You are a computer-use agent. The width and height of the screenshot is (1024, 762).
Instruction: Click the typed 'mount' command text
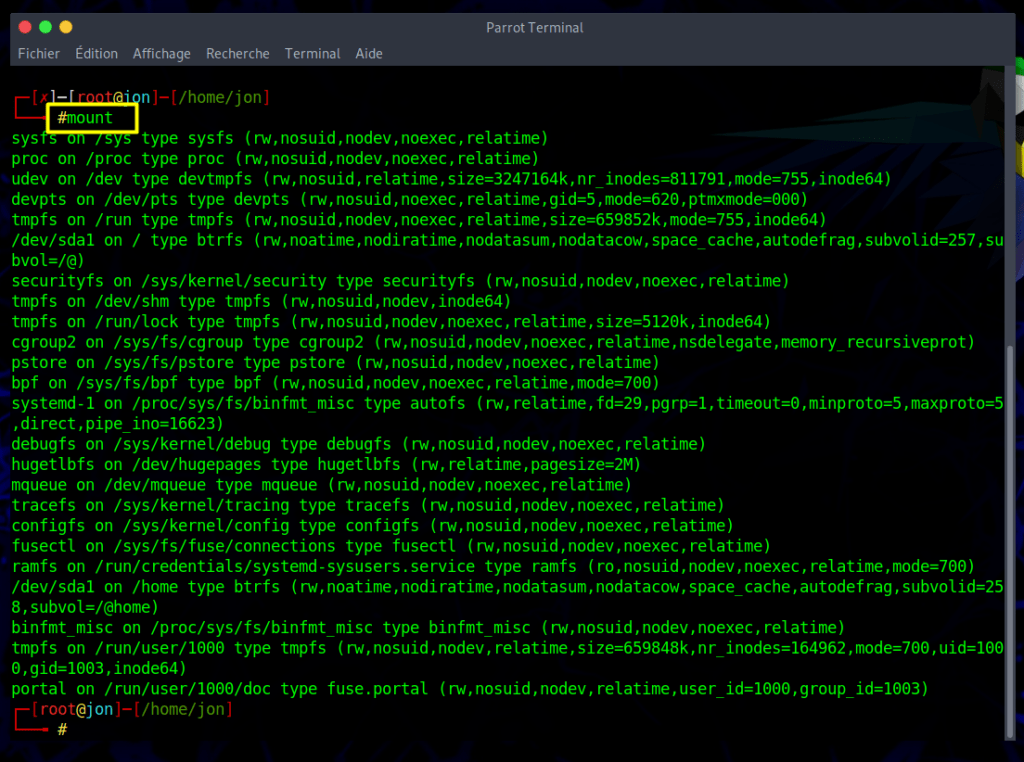coord(89,118)
